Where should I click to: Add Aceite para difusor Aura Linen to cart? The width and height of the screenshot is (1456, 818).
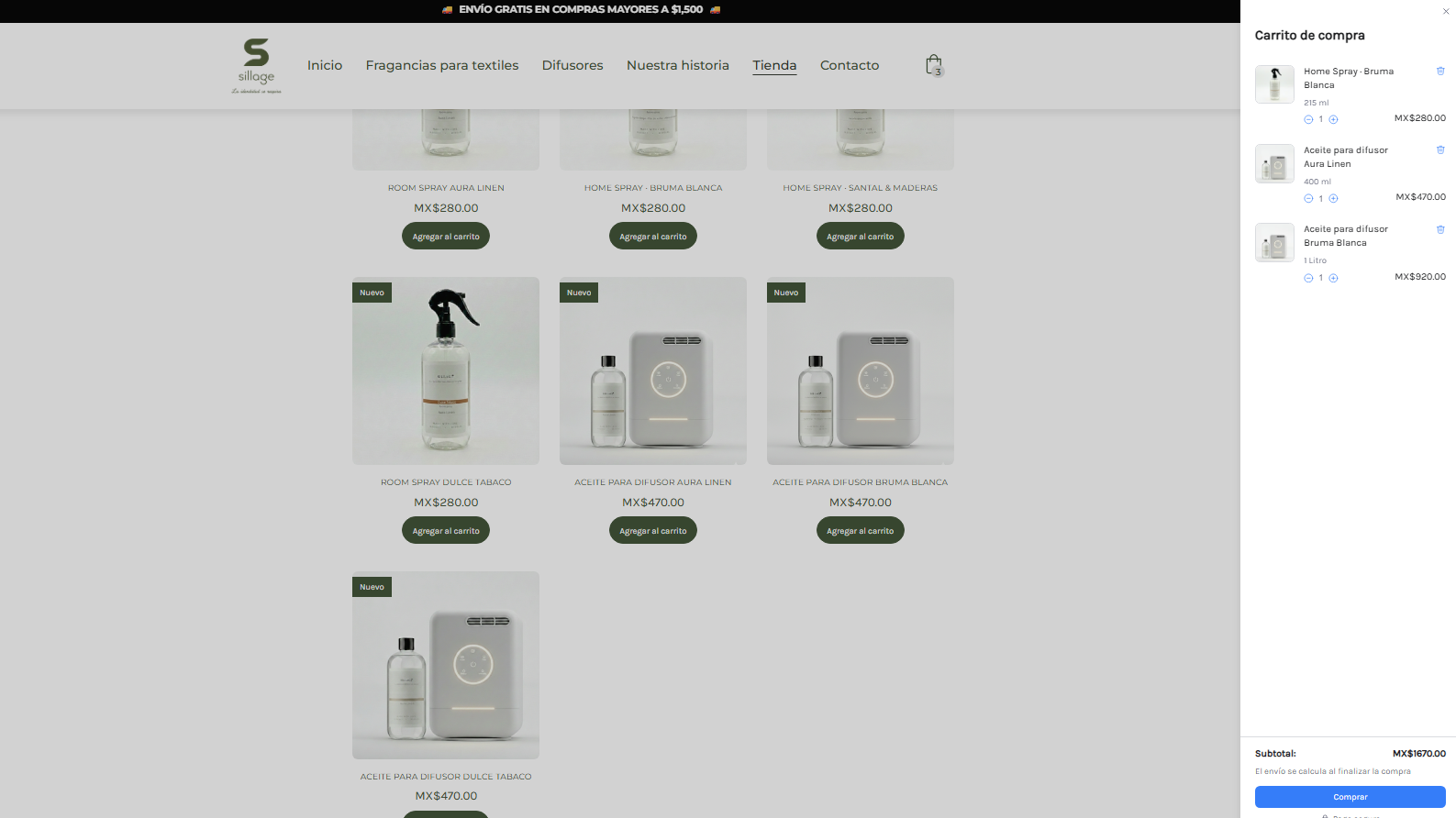coord(653,531)
